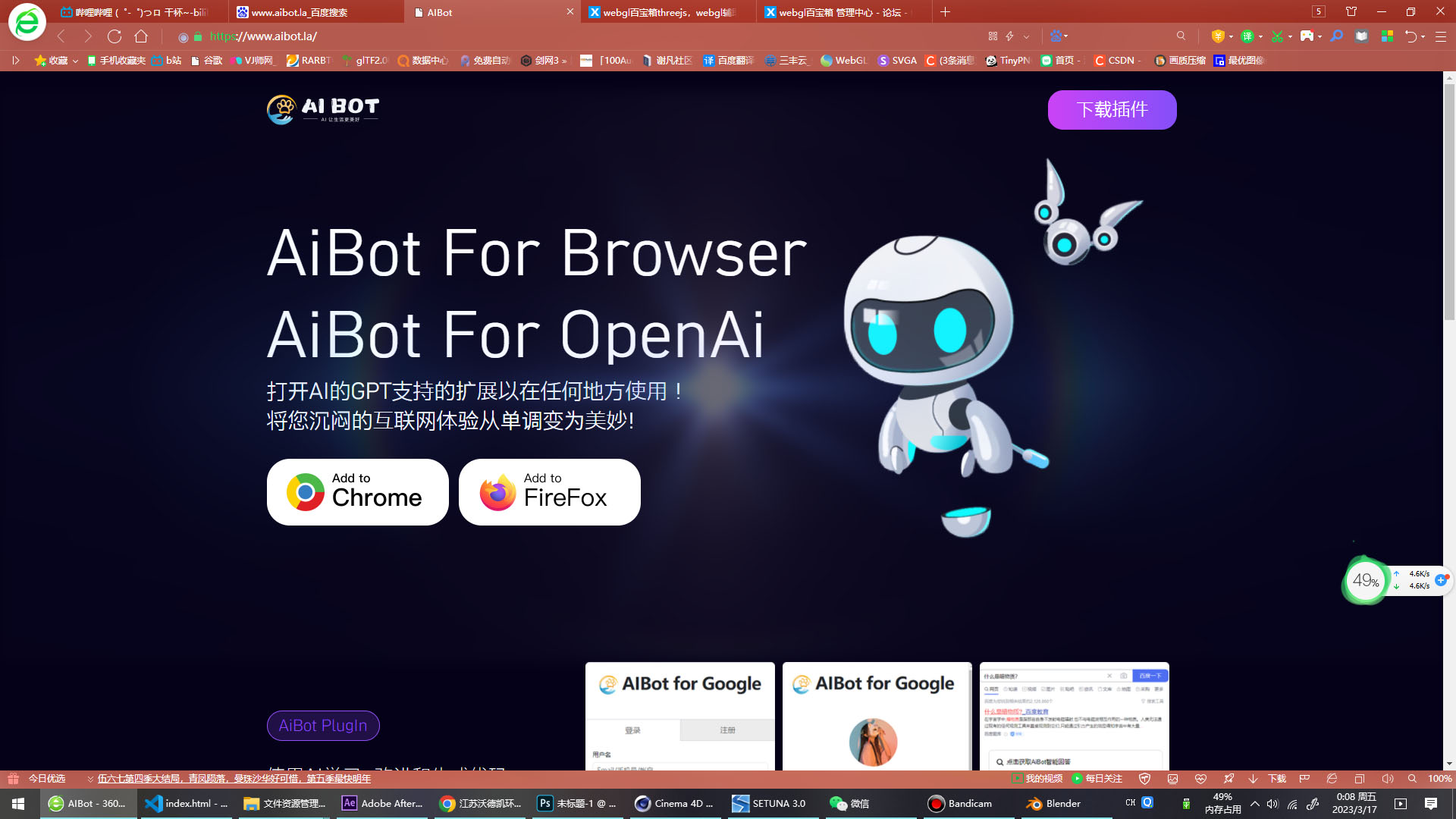Screen dimensions: 1456x819
Task: Reload the page with the refresh icon
Action: pyautogui.click(x=115, y=36)
